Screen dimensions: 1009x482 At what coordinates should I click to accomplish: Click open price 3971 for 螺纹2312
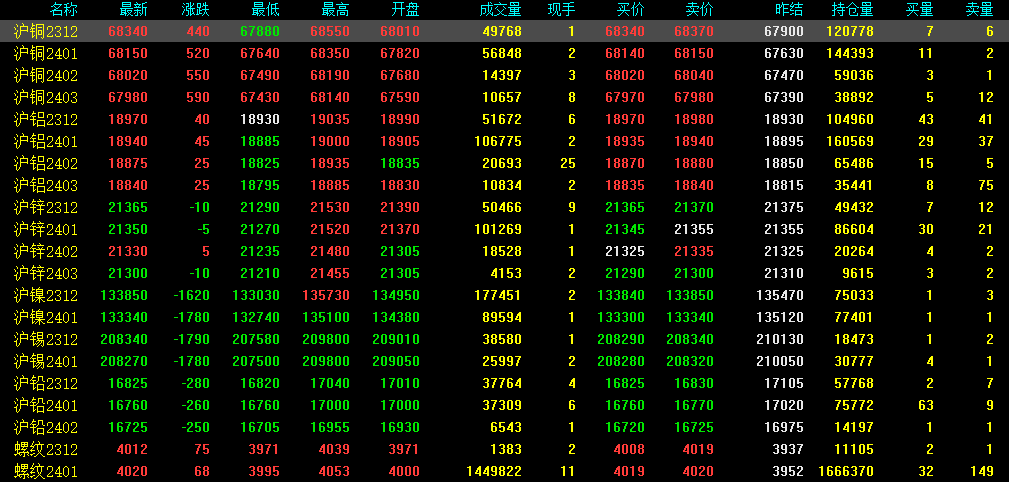coord(403,449)
